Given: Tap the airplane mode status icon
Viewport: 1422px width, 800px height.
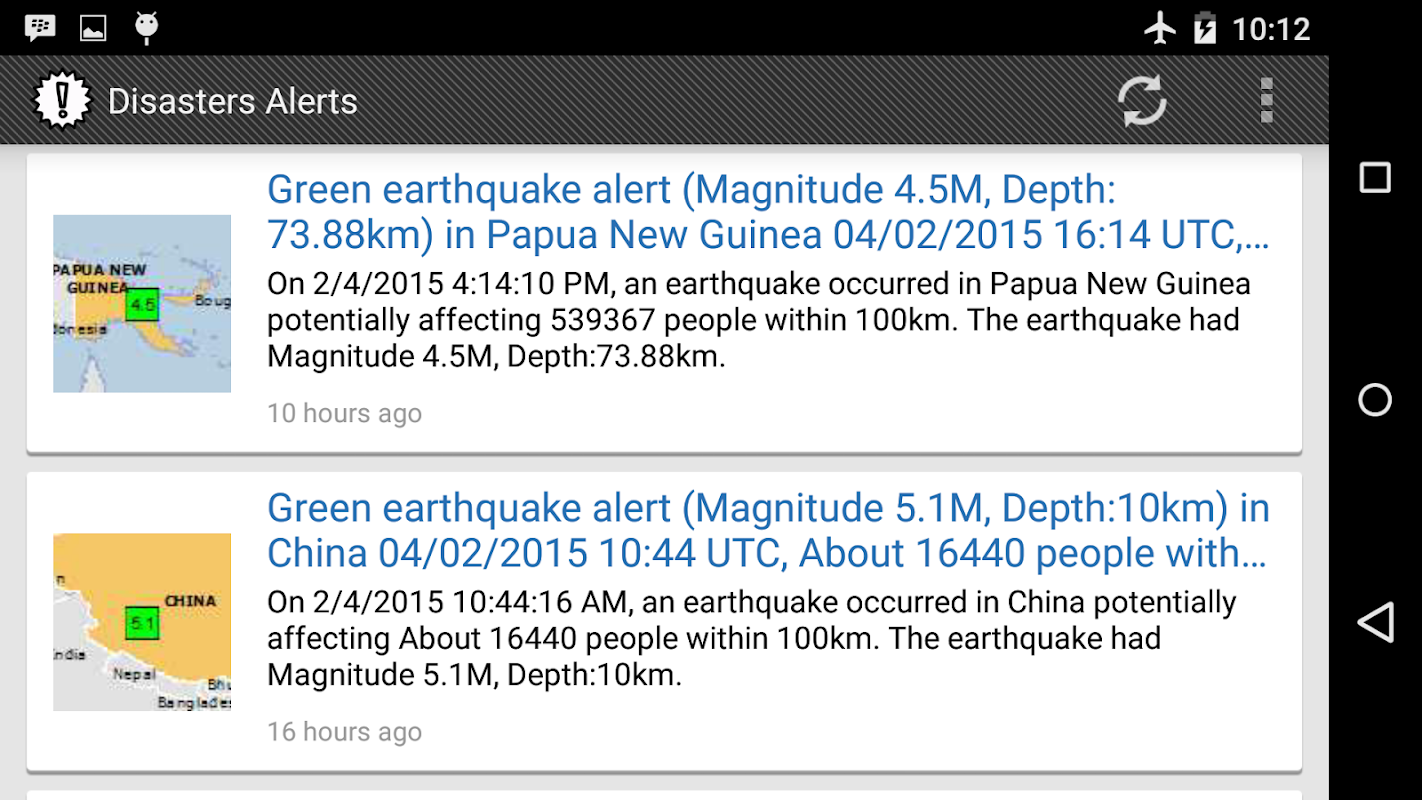Looking at the screenshot, I should coord(1160,28).
